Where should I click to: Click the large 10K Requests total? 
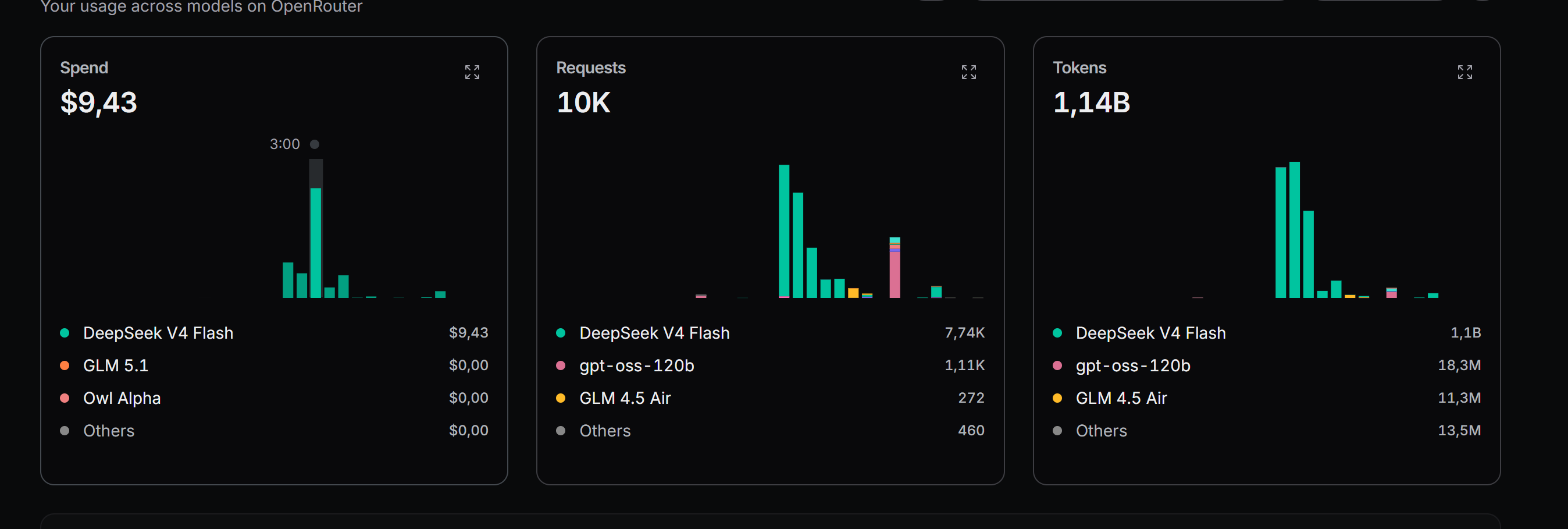click(583, 102)
